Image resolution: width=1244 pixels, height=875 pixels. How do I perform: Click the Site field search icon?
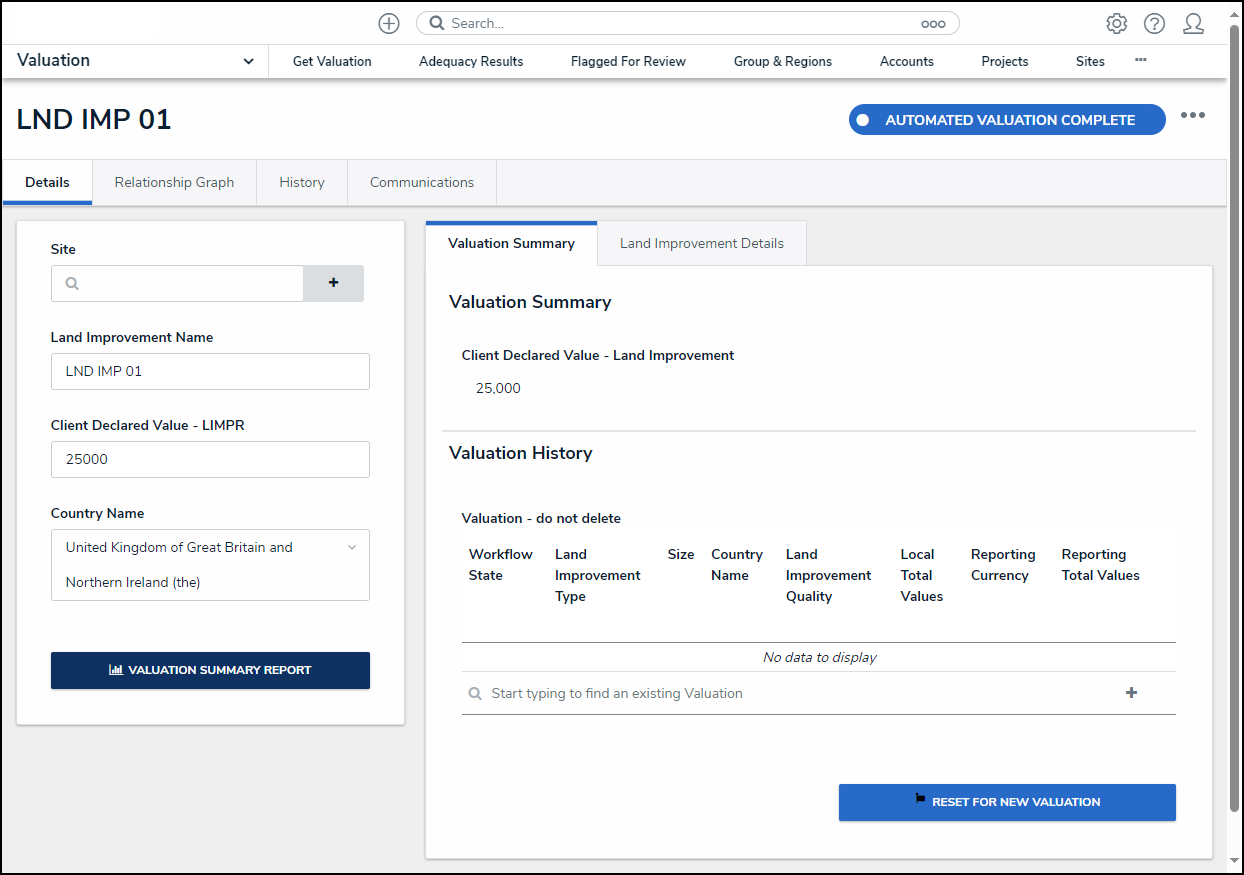click(72, 283)
